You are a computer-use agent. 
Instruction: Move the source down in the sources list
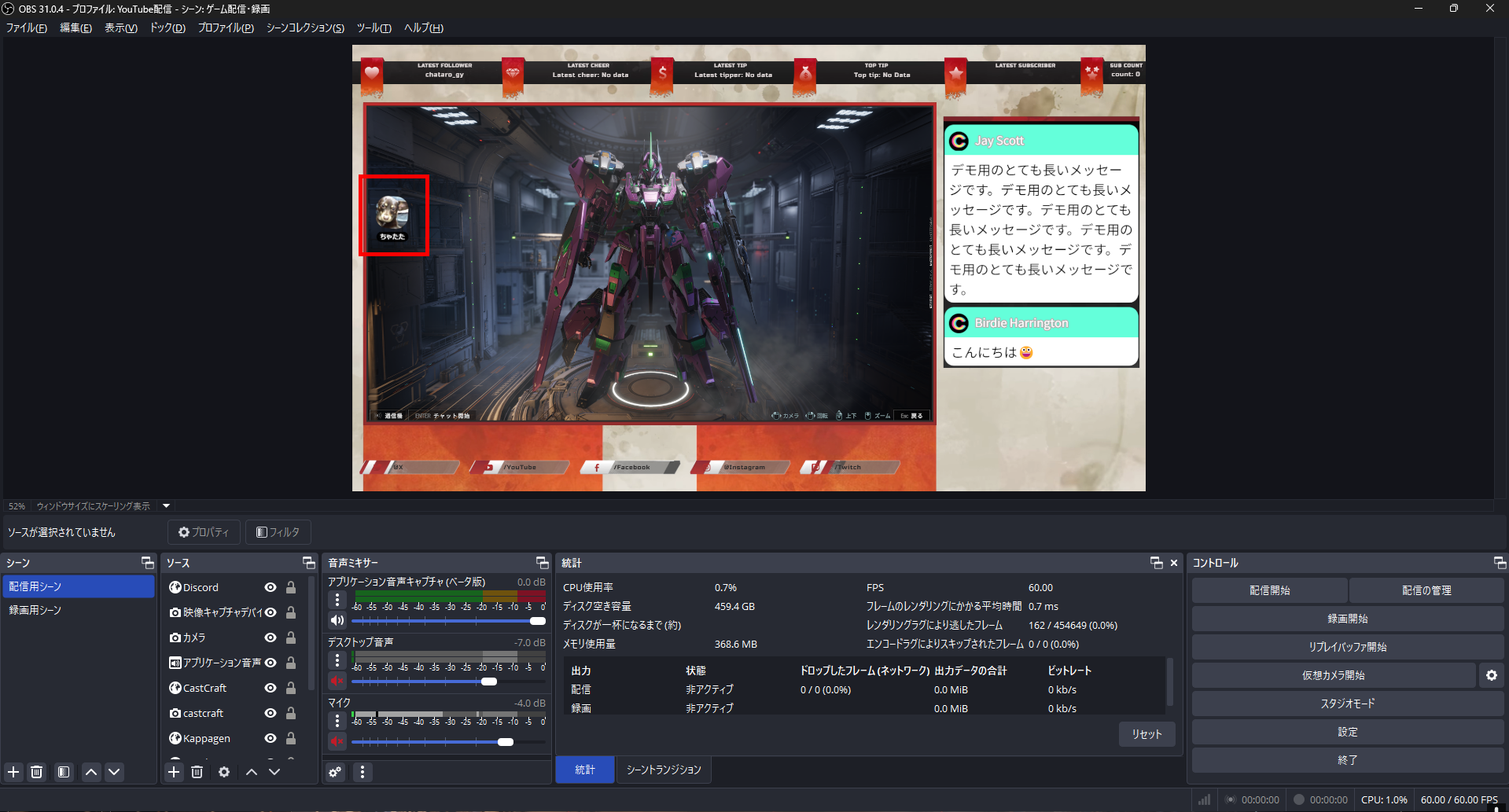click(x=274, y=772)
